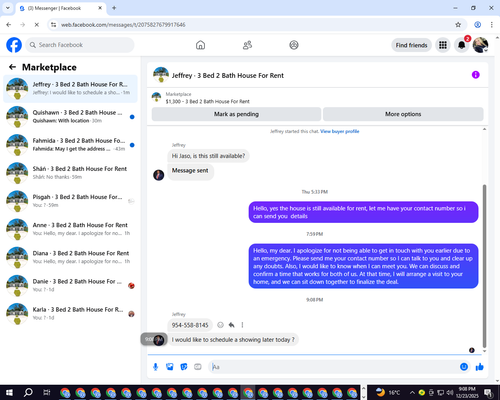Image resolution: width=500 pixels, height=400 pixels.
Task: Open the Friends icon in top navigation
Action: [x=247, y=45]
